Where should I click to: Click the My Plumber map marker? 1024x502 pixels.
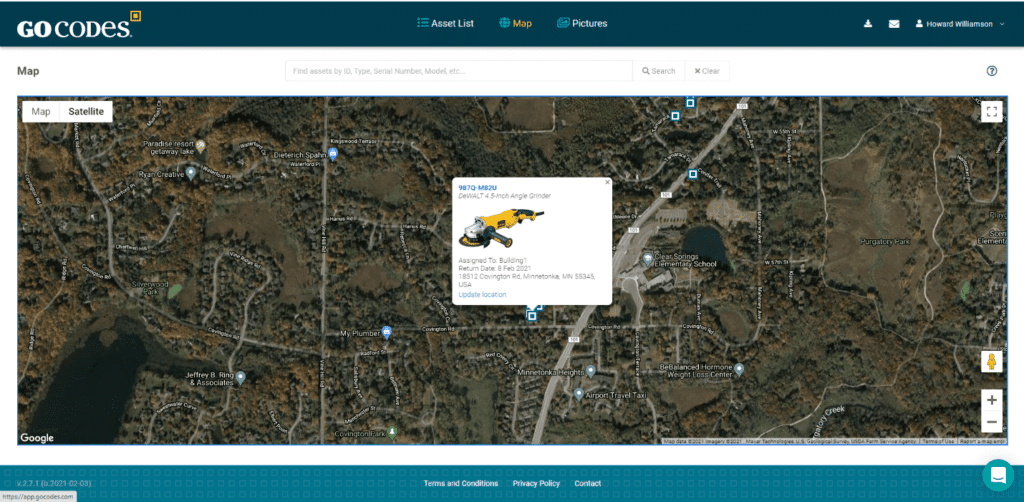point(387,332)
